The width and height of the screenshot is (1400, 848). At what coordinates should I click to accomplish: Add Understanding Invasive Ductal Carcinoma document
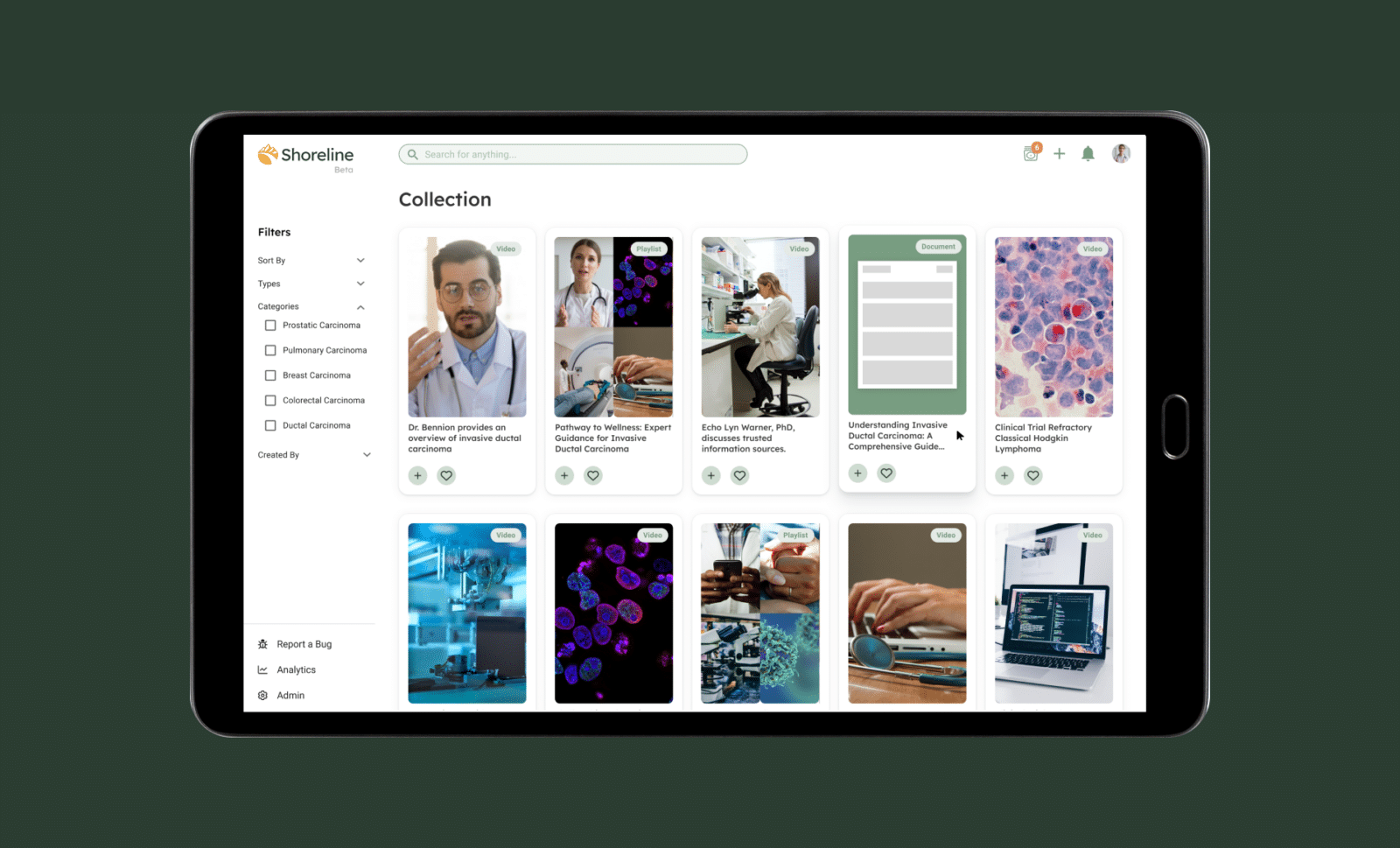click(x=858, y=473)
